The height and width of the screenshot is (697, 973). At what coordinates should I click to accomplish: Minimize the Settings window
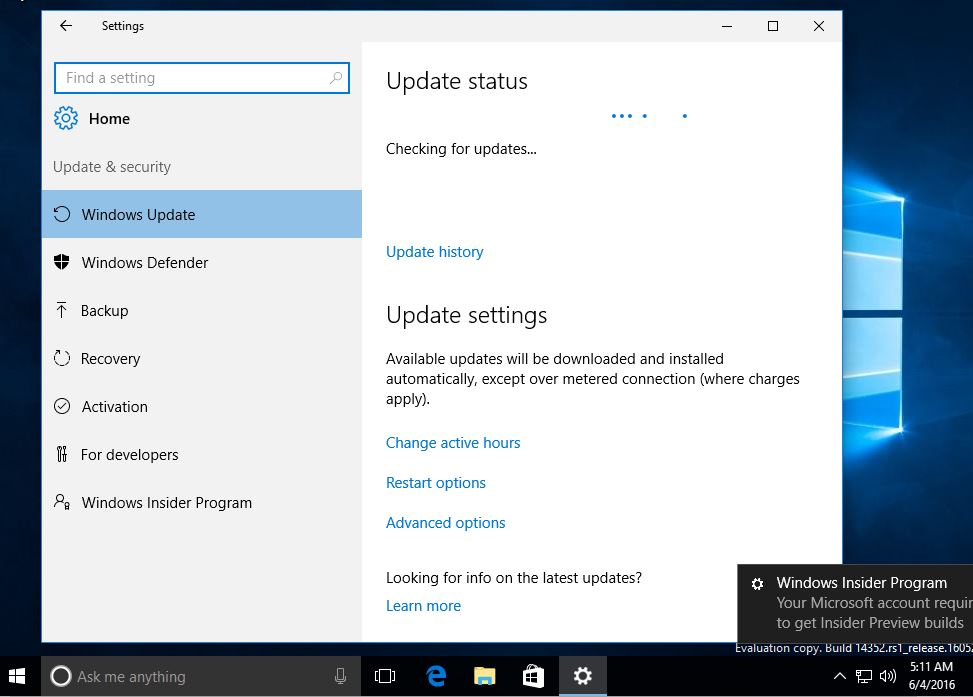(x=727, y=25)
